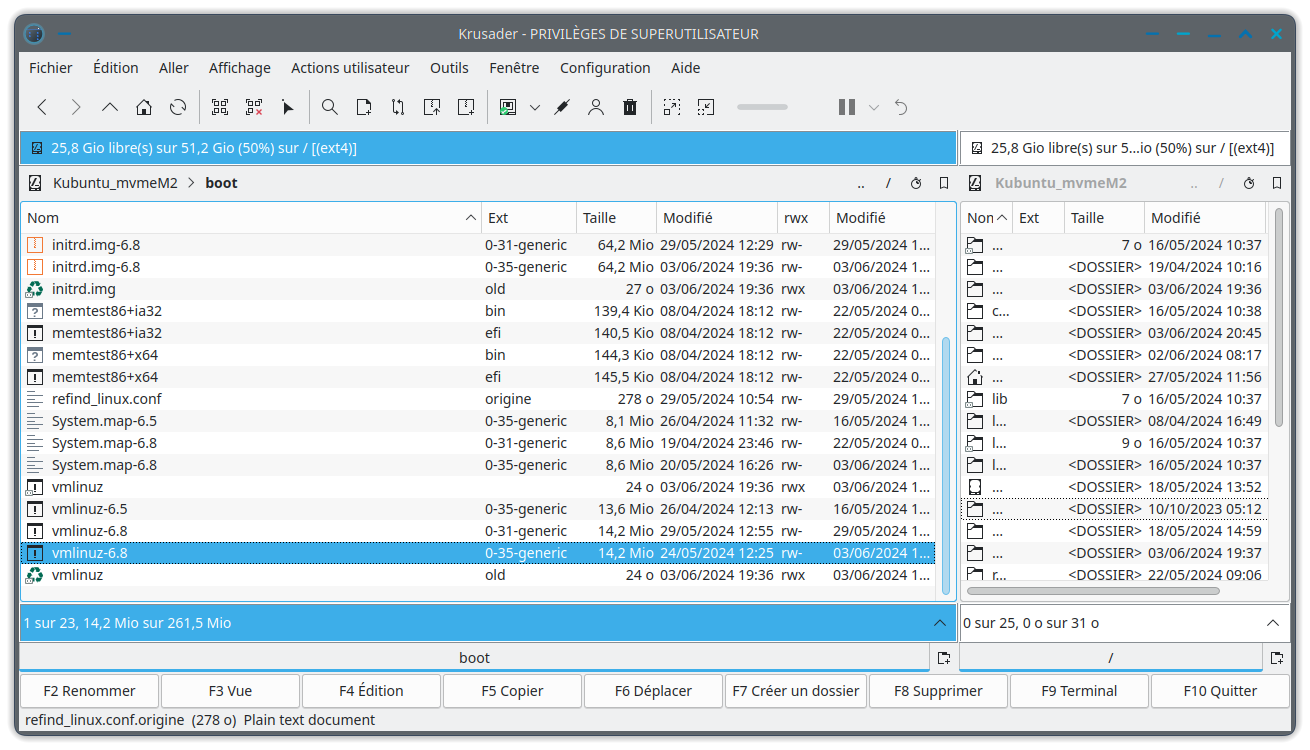Toggle the pin window button in title bar
Screen dimensions: 1310x750
point(64,34)
